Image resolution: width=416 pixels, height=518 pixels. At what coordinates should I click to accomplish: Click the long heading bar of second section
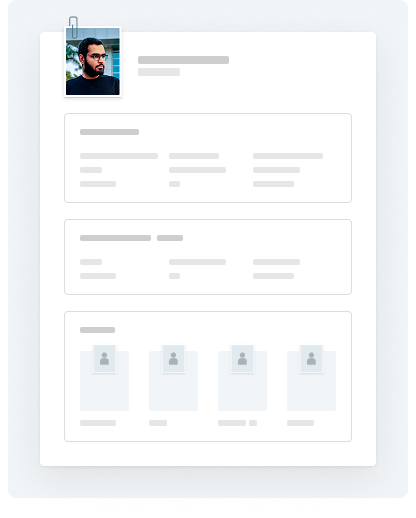115,238
